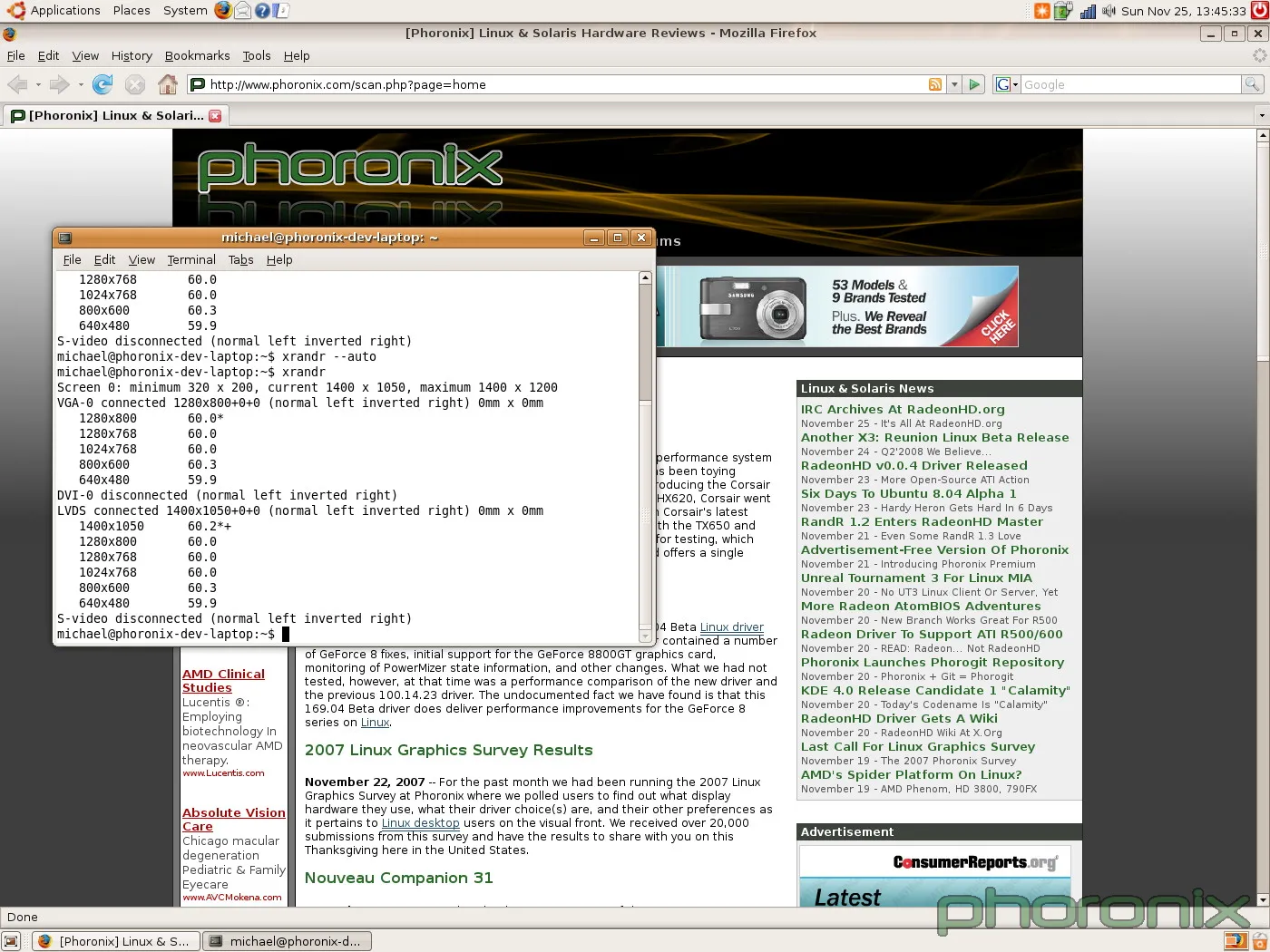Click the date and time clock in the top panel
The height and width of the screenshot is (952, 1270).
1184,11
